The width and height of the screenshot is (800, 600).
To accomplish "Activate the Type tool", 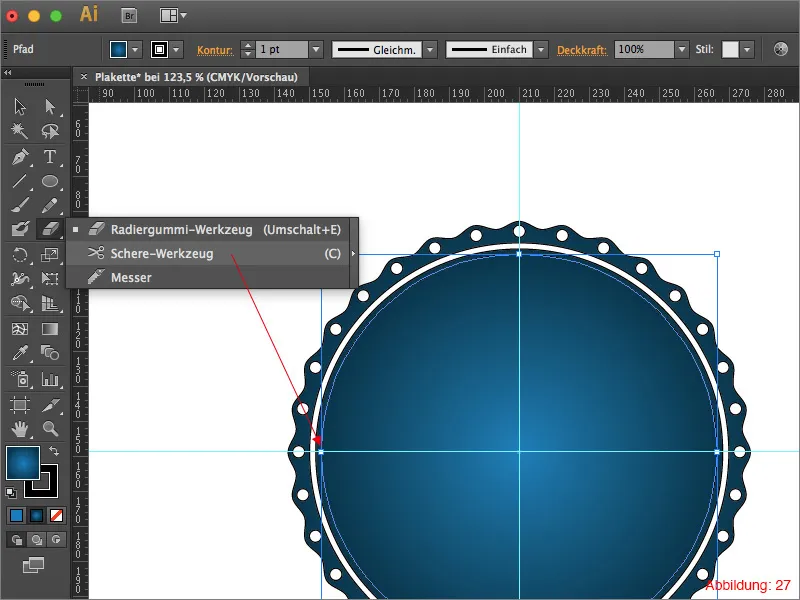I will [x=49, y=157].
